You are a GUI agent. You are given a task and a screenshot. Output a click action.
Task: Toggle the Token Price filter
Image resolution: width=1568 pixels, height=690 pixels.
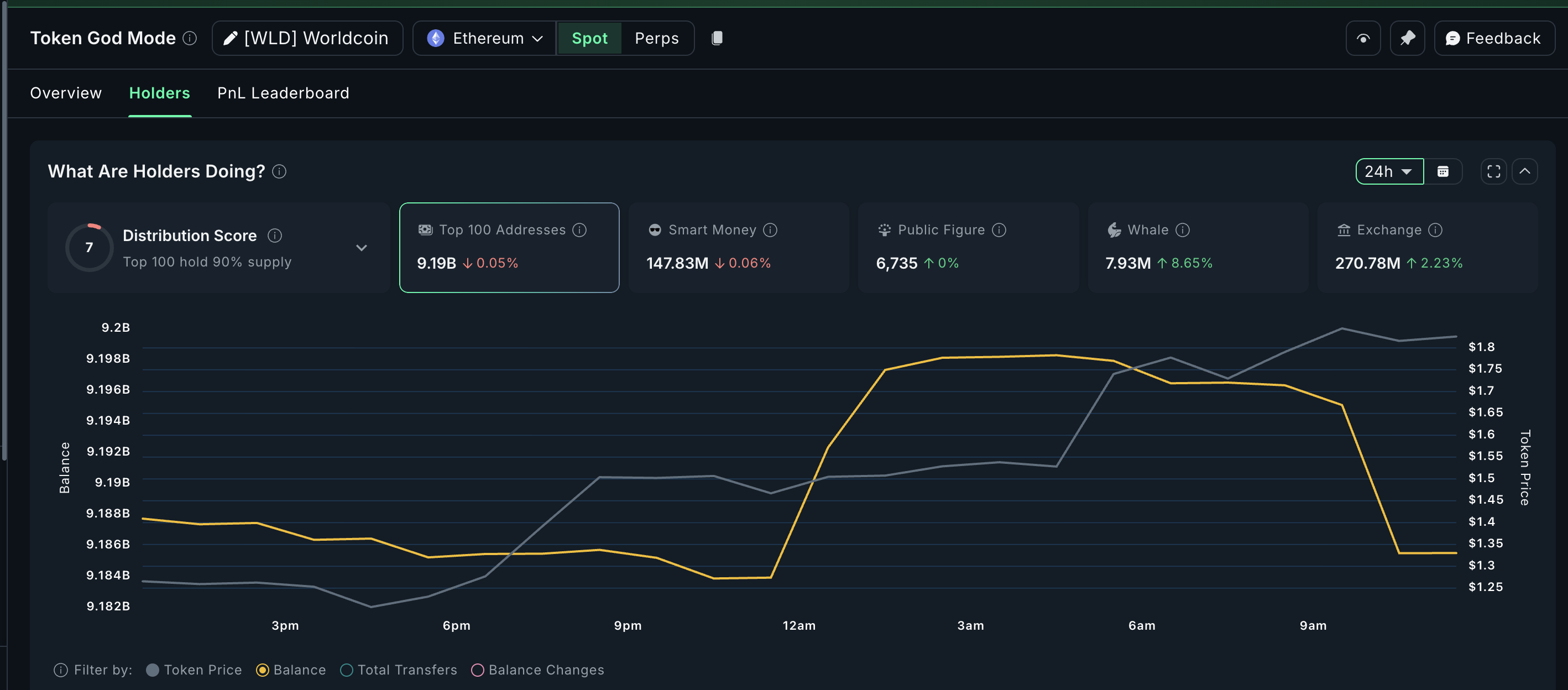194,670
